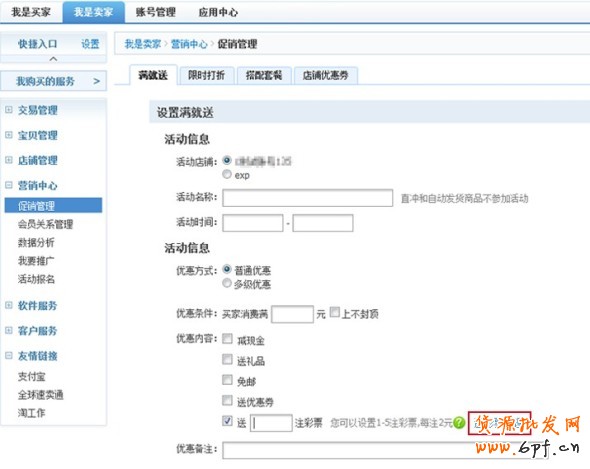The image size is (590, 469).
Task: Collapse the 友情链接 section
Action: [9, 355]
